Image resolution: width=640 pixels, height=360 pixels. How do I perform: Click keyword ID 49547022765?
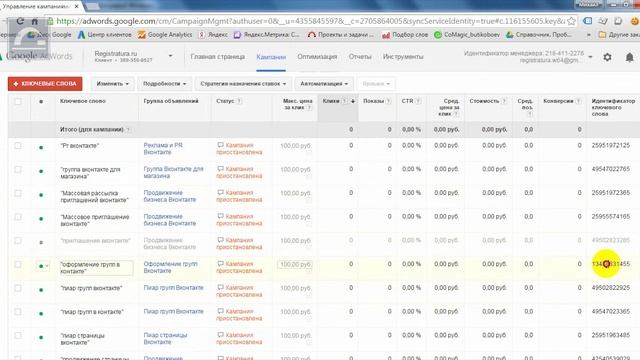pos(611,169)
